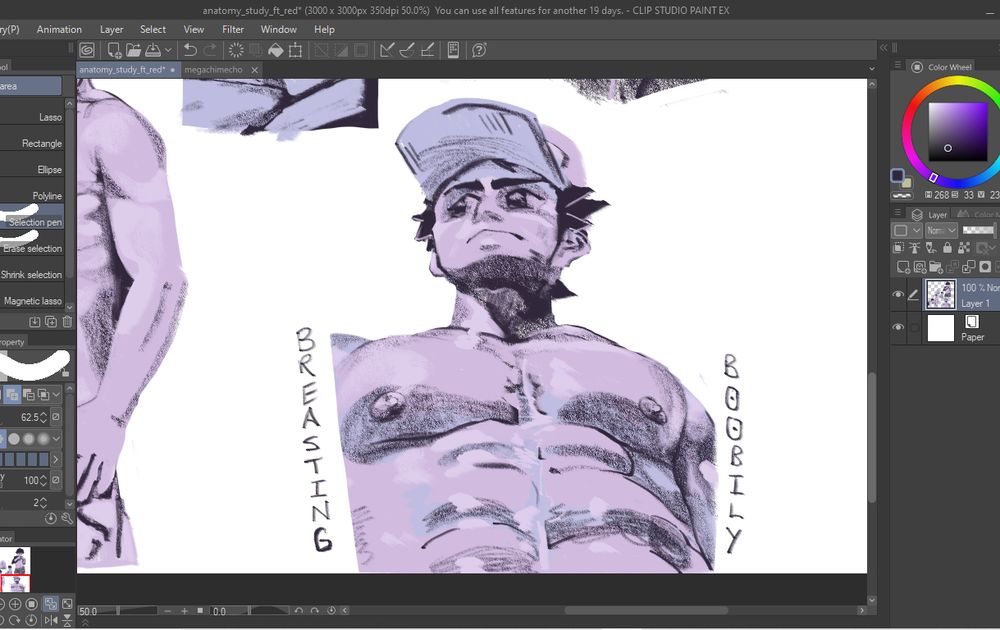Create a new canvas with New icon
The height and width of the screenshot is (630, 1000).
click(x=114, y=50)
